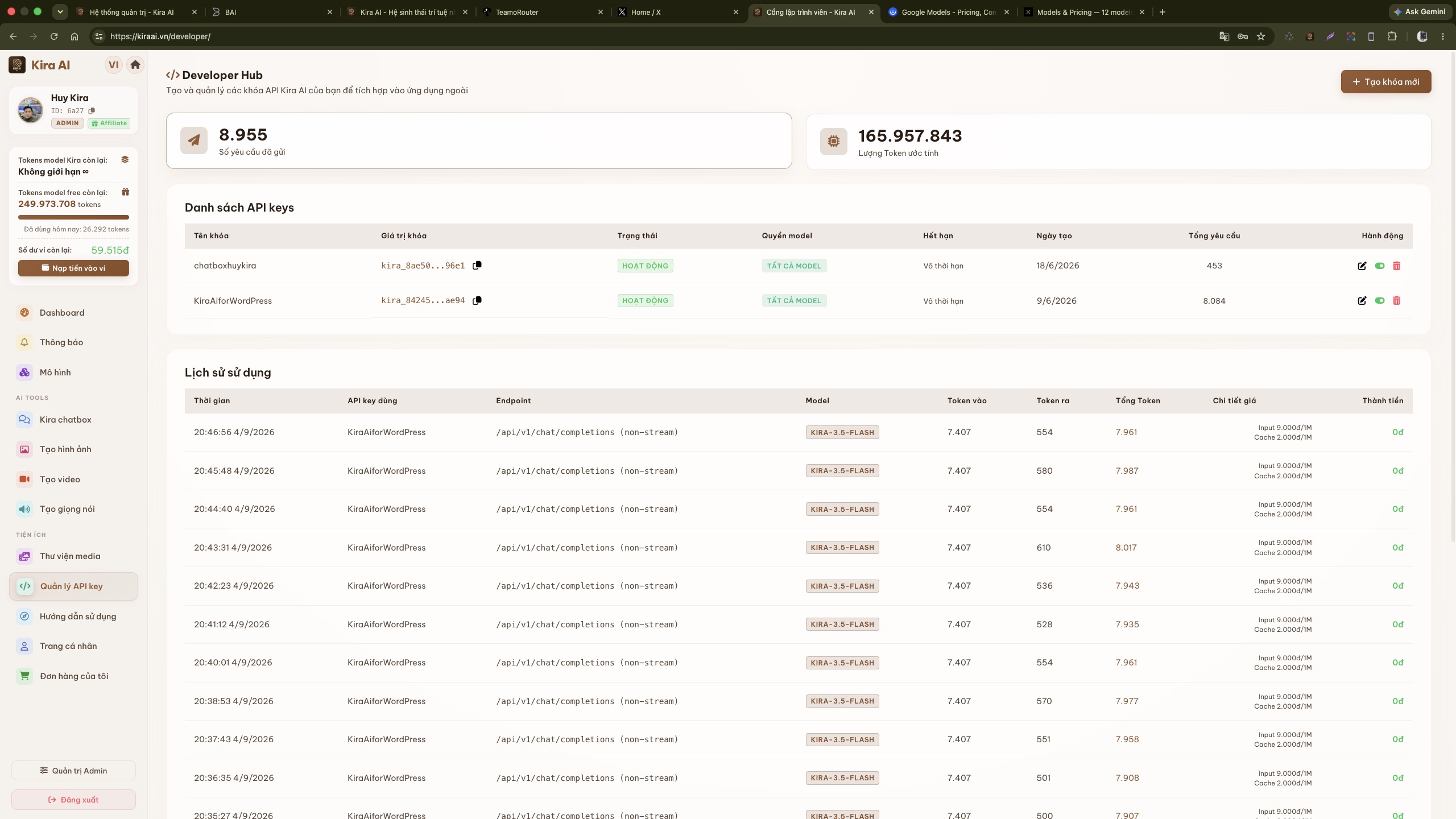Screen dimensions: 1456x819
Task: Open Dashboard in sidebar
Action: click(73, 312)
